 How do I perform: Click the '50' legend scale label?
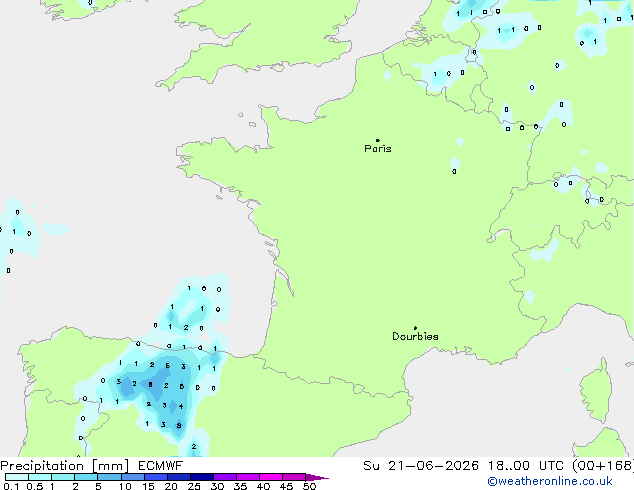(309, 486)
